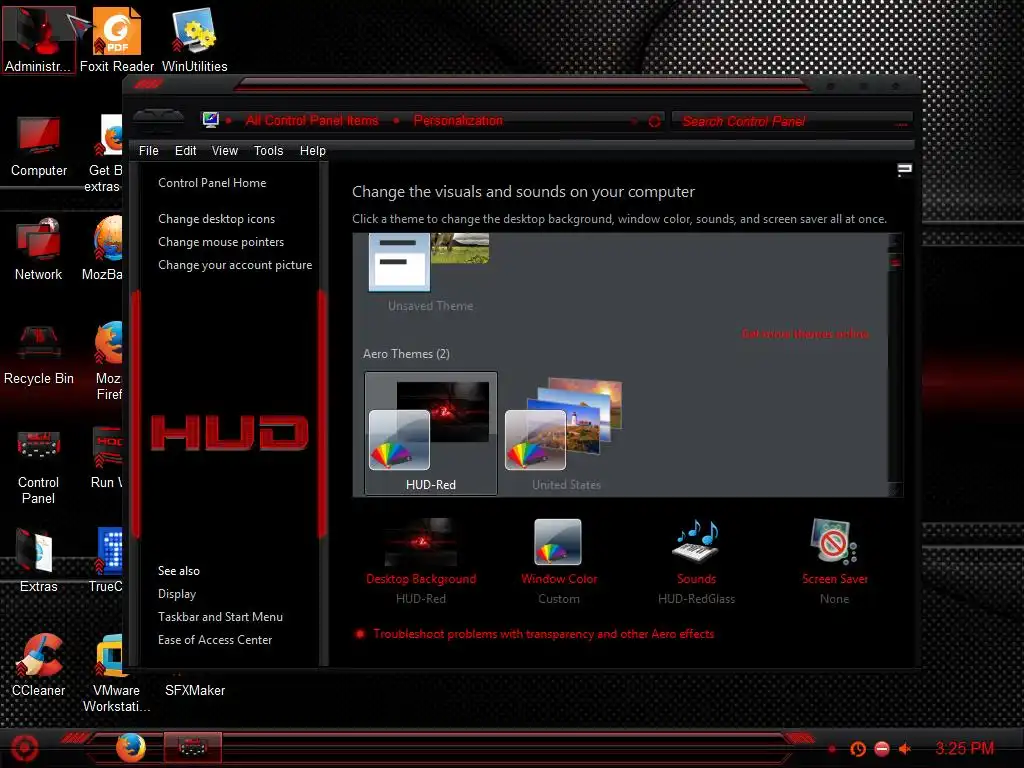
Task: Open Foxit Reader desktop icon
Action: point(116,39)
